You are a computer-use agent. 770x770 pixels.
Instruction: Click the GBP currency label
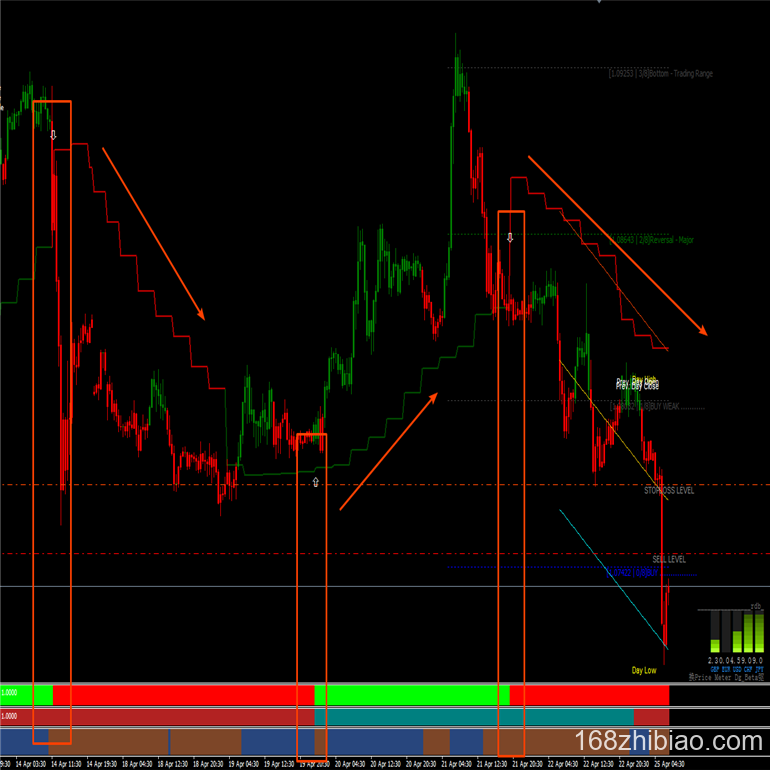tap(715, 669)
